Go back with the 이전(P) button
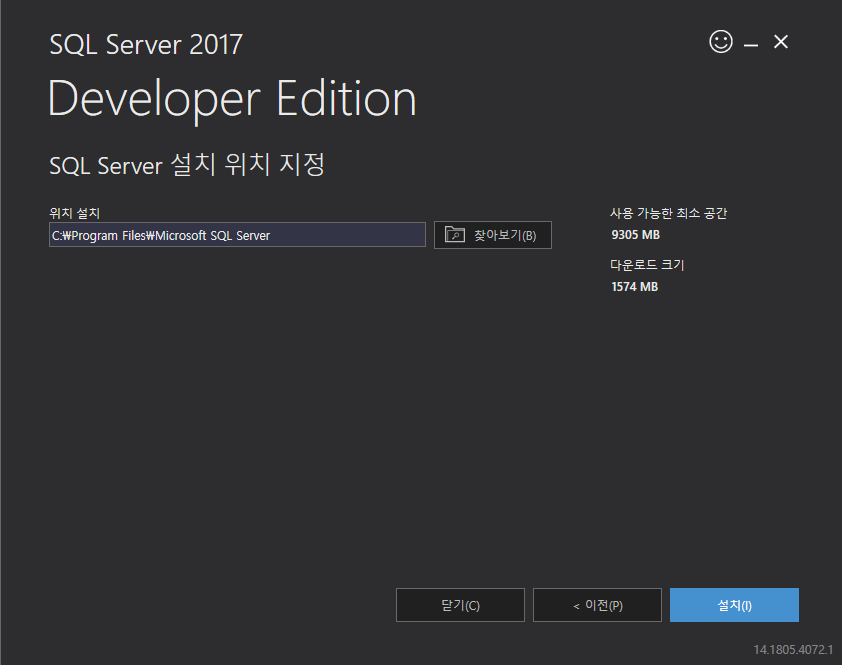 [597, 605]
